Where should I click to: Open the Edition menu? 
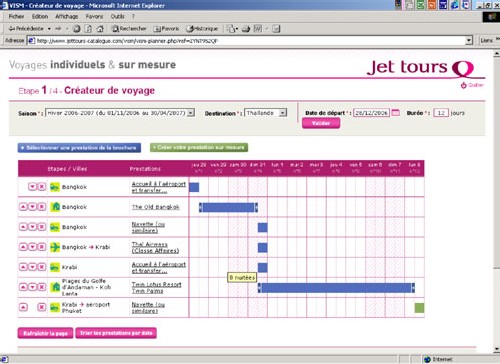coord(40,16)
